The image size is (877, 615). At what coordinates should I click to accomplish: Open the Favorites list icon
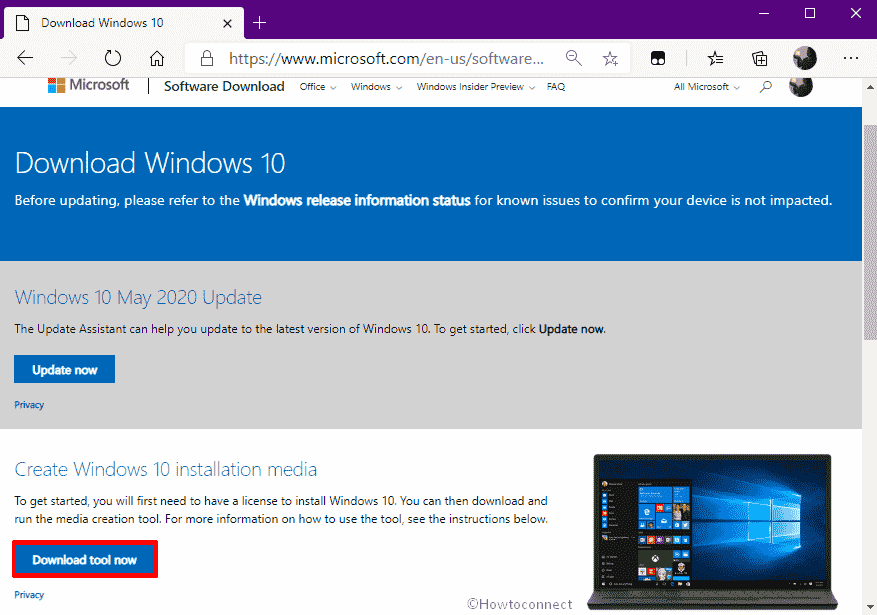pos(715,58)
